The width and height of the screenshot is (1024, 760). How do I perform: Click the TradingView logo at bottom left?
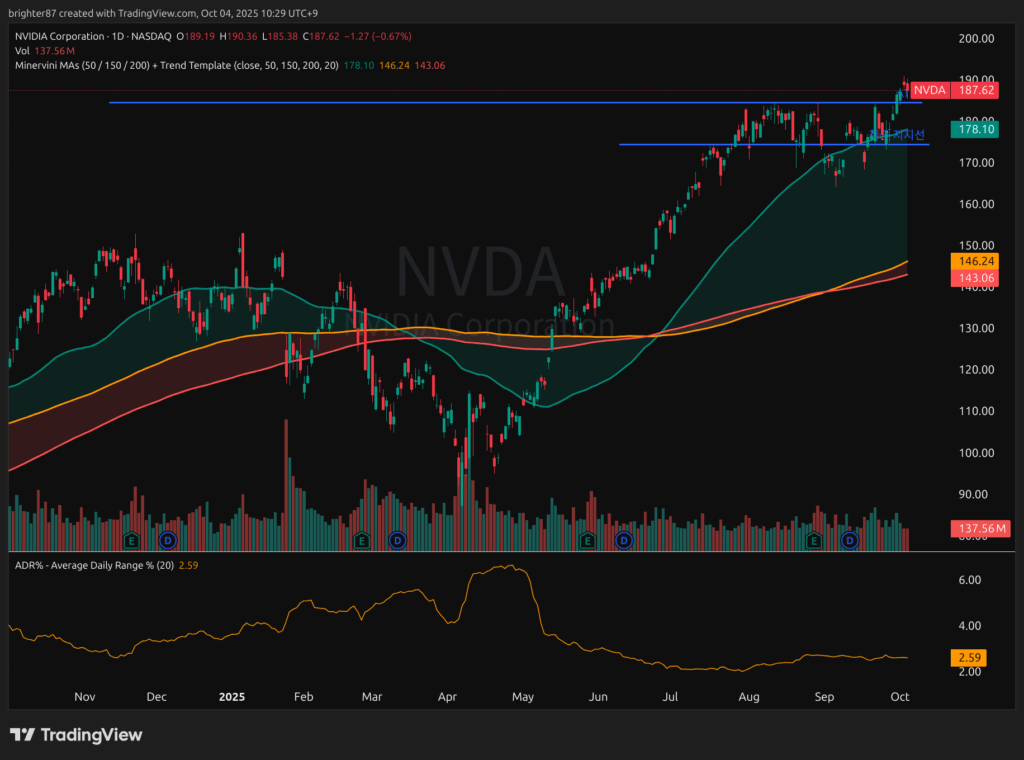click(76, 735)
